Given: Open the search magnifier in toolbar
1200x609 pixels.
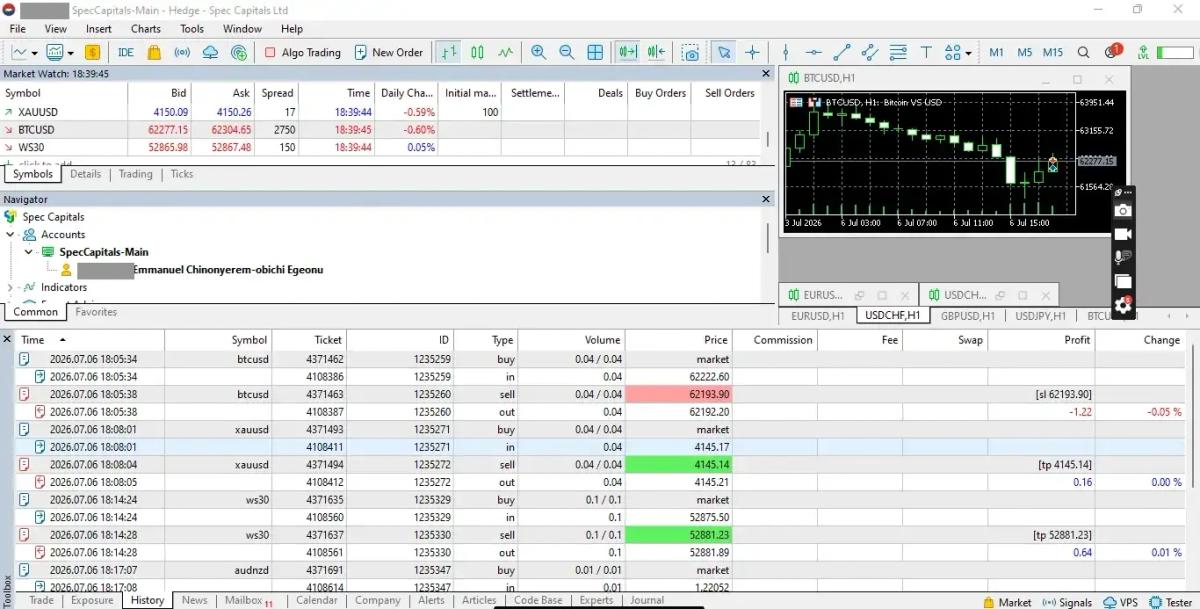Looking at the screenshot, I should (1084, 52).
